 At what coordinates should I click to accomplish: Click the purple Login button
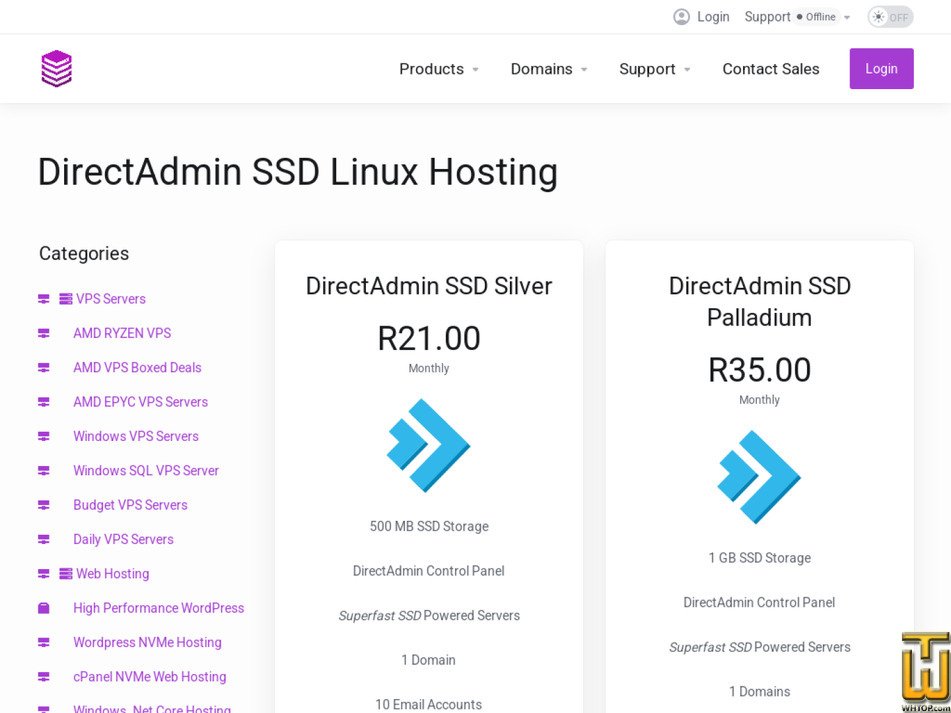(881, 69)
